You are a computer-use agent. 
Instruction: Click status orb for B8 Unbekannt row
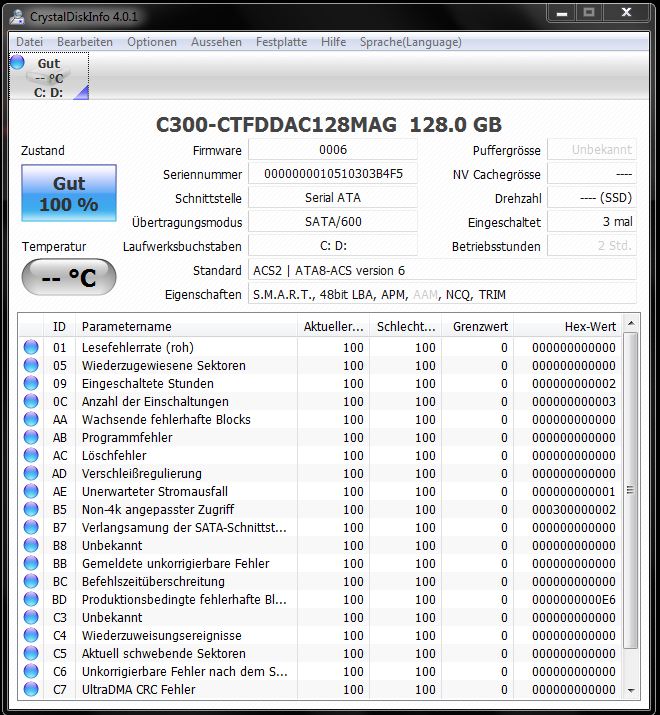click(31, 545)
